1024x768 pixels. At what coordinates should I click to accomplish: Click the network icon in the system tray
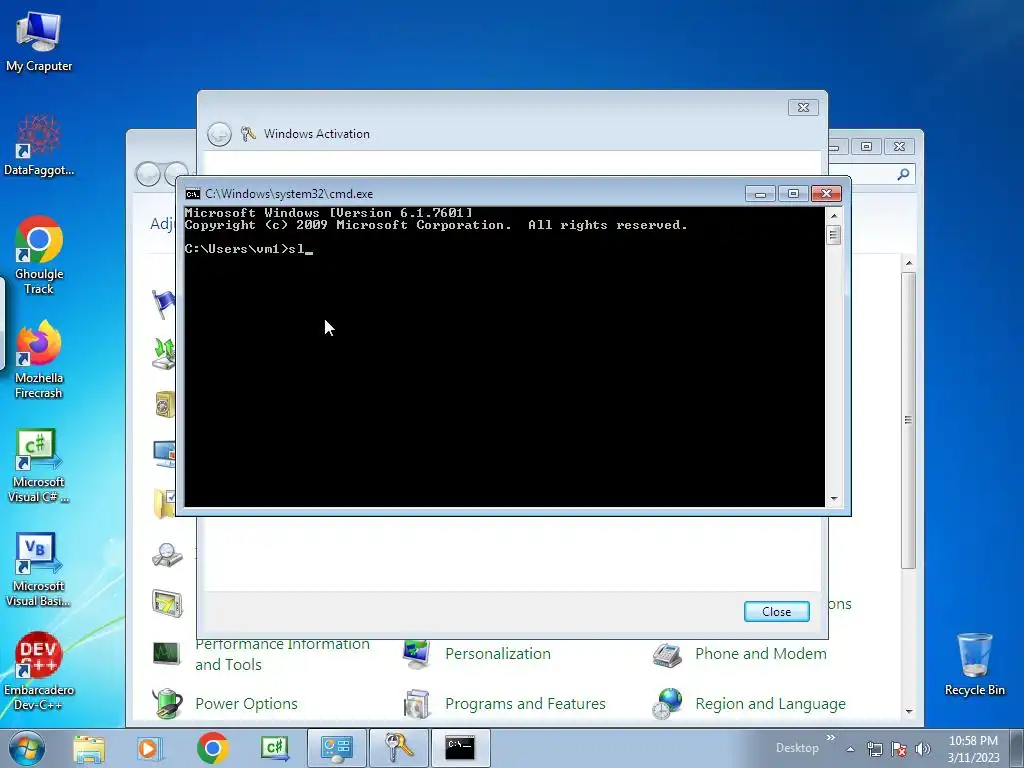coord(874,749)
